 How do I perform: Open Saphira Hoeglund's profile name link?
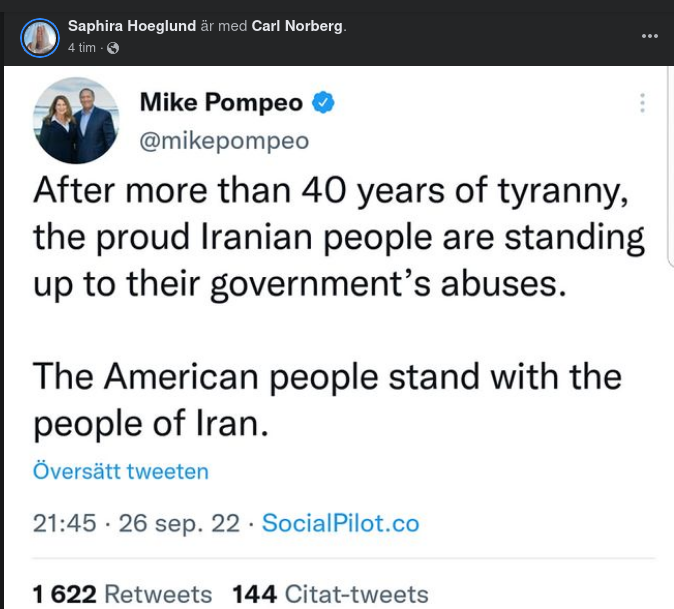tap(132, 26)
